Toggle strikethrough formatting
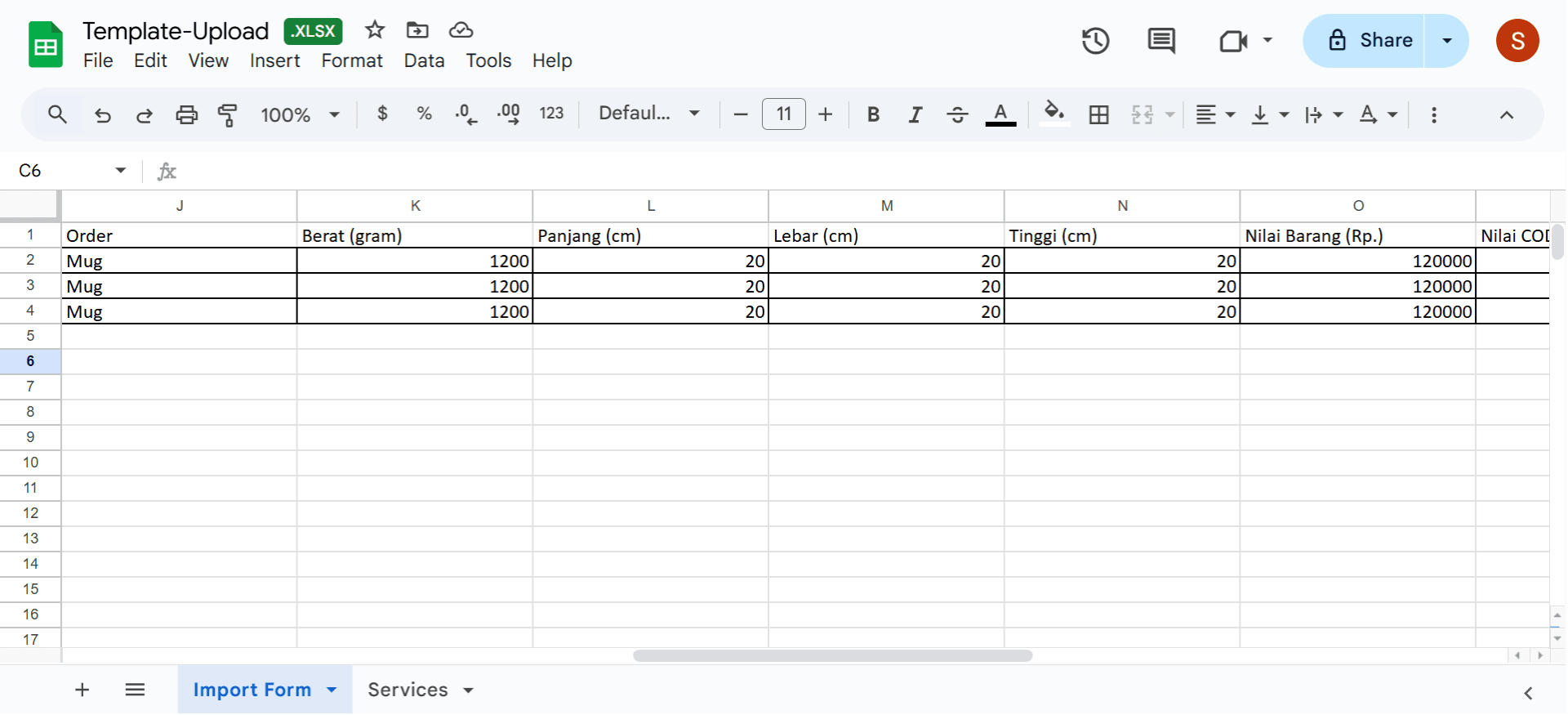 (957, 114)
